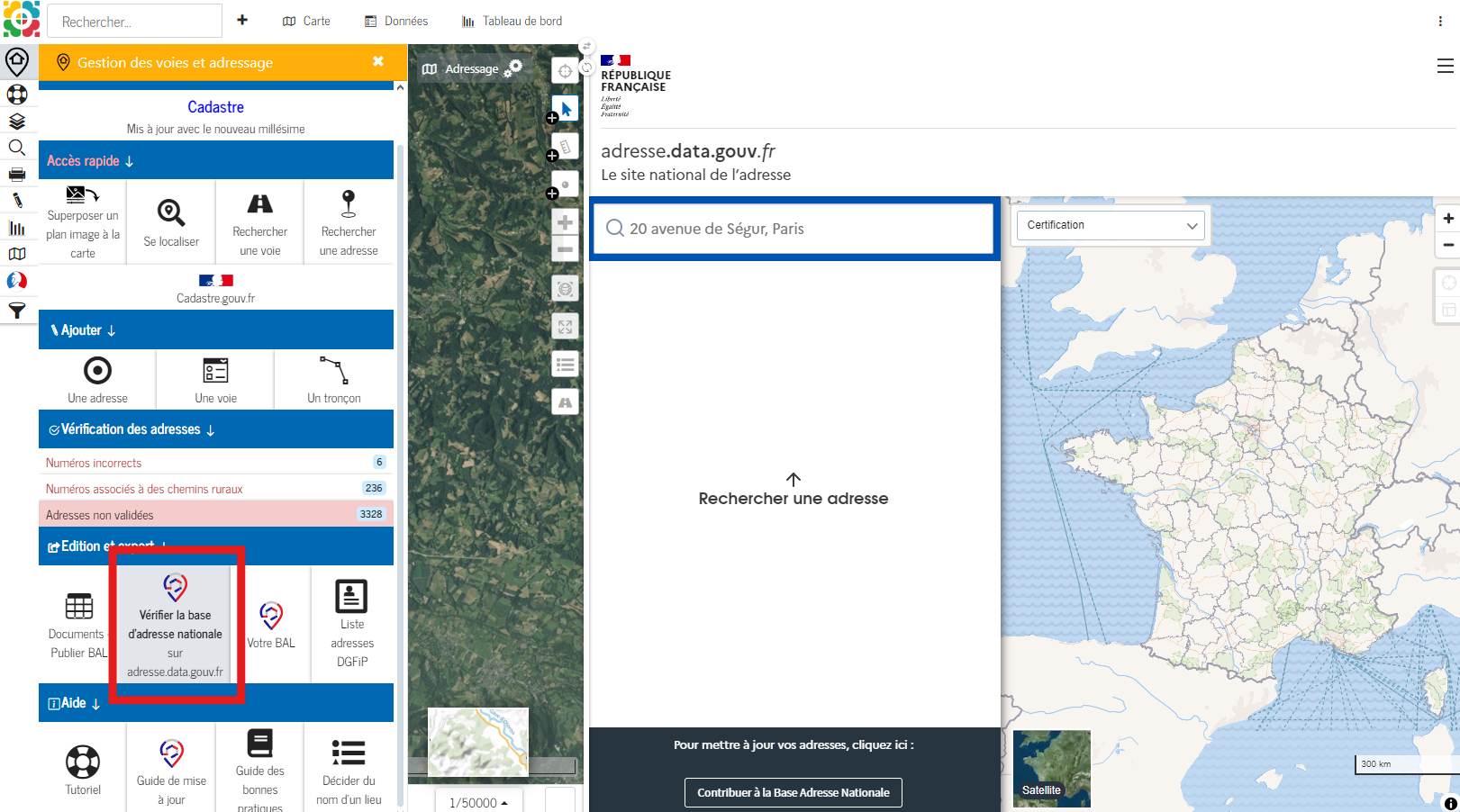The image size is (1460, 812).
Task: Click the panel swap arrows icon
Action: (x=586, y=47)
